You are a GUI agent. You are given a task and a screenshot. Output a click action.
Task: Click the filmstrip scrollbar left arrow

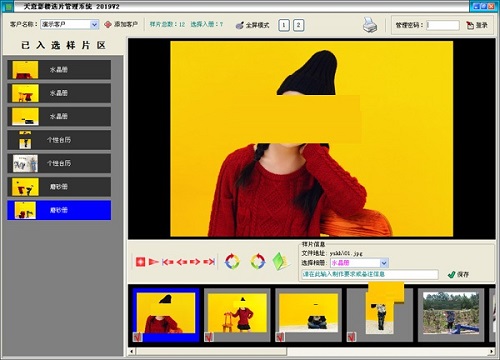point(132,352)
